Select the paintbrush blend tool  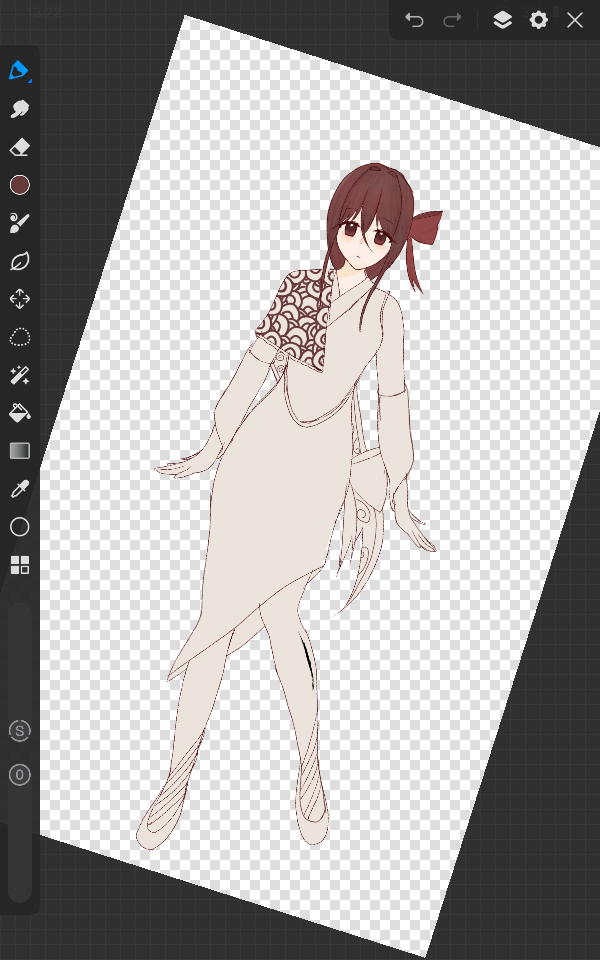[x=19, y=223]
